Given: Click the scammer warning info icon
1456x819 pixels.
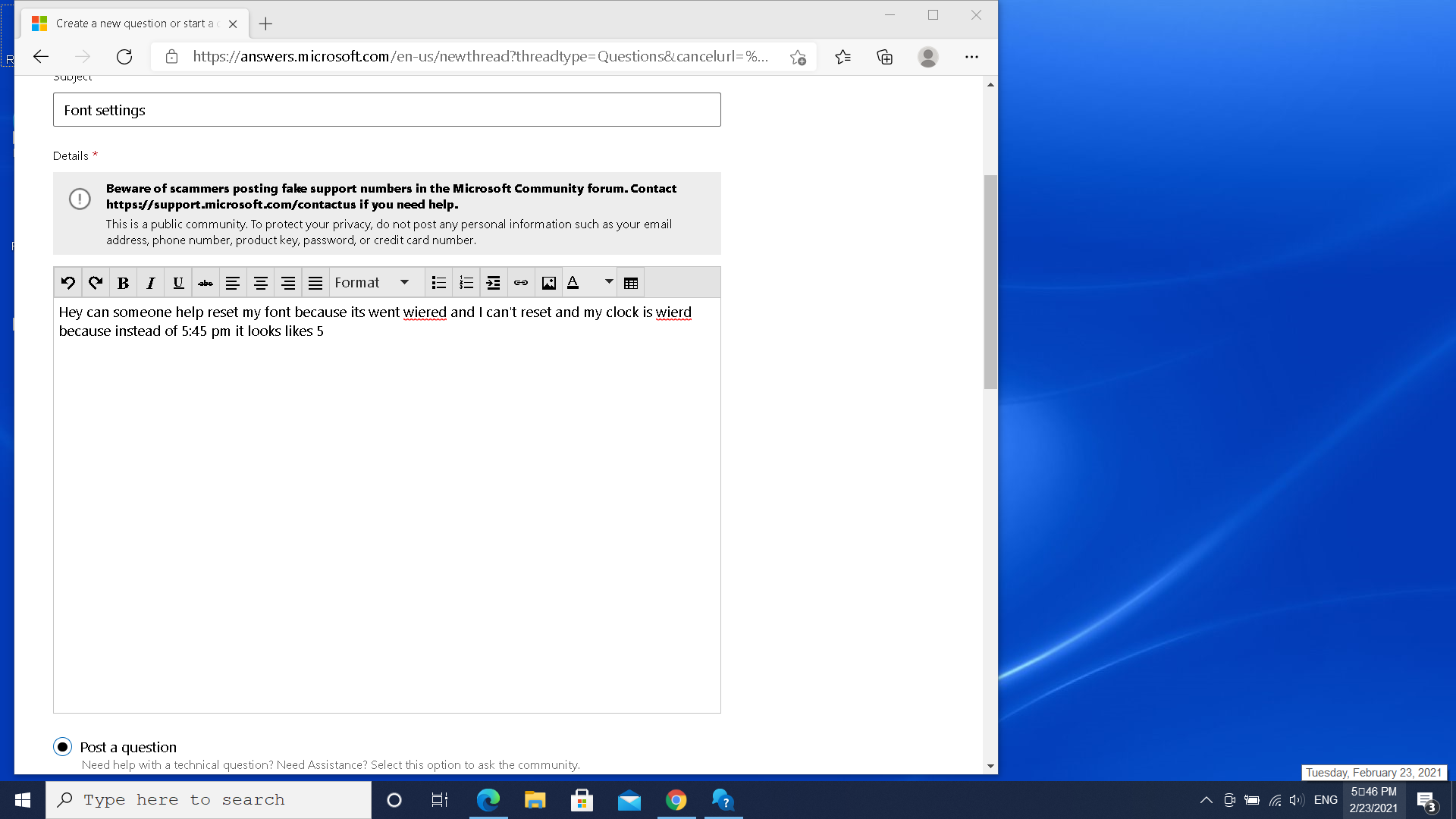Looking at the screenshot, I should click(80, 199).
